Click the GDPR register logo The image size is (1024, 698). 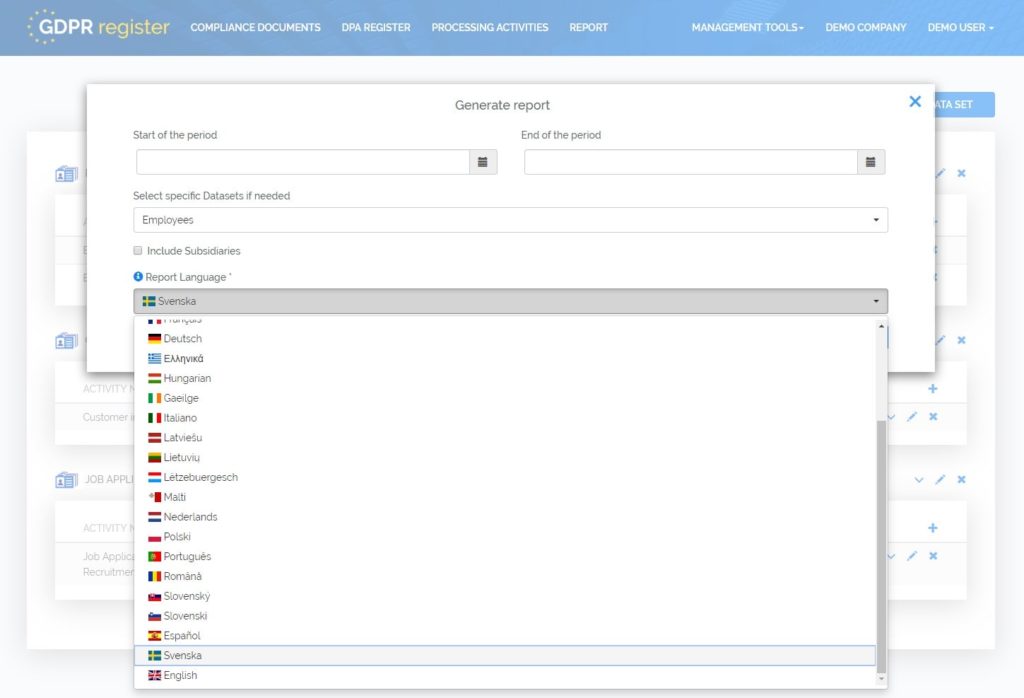pyautogui.click(x=98, y=27)
